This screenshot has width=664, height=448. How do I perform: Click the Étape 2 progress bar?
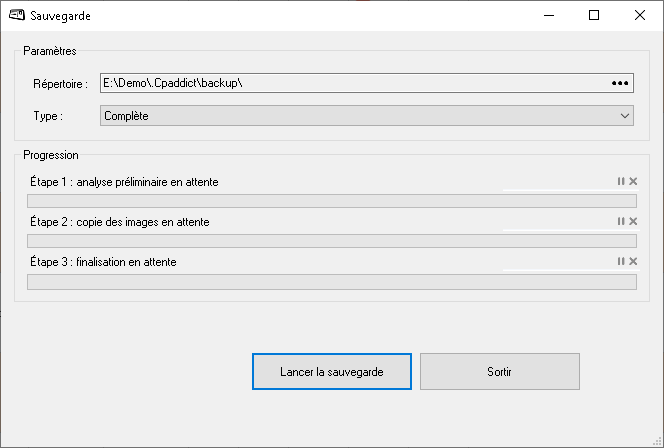(x=331, y=241)
